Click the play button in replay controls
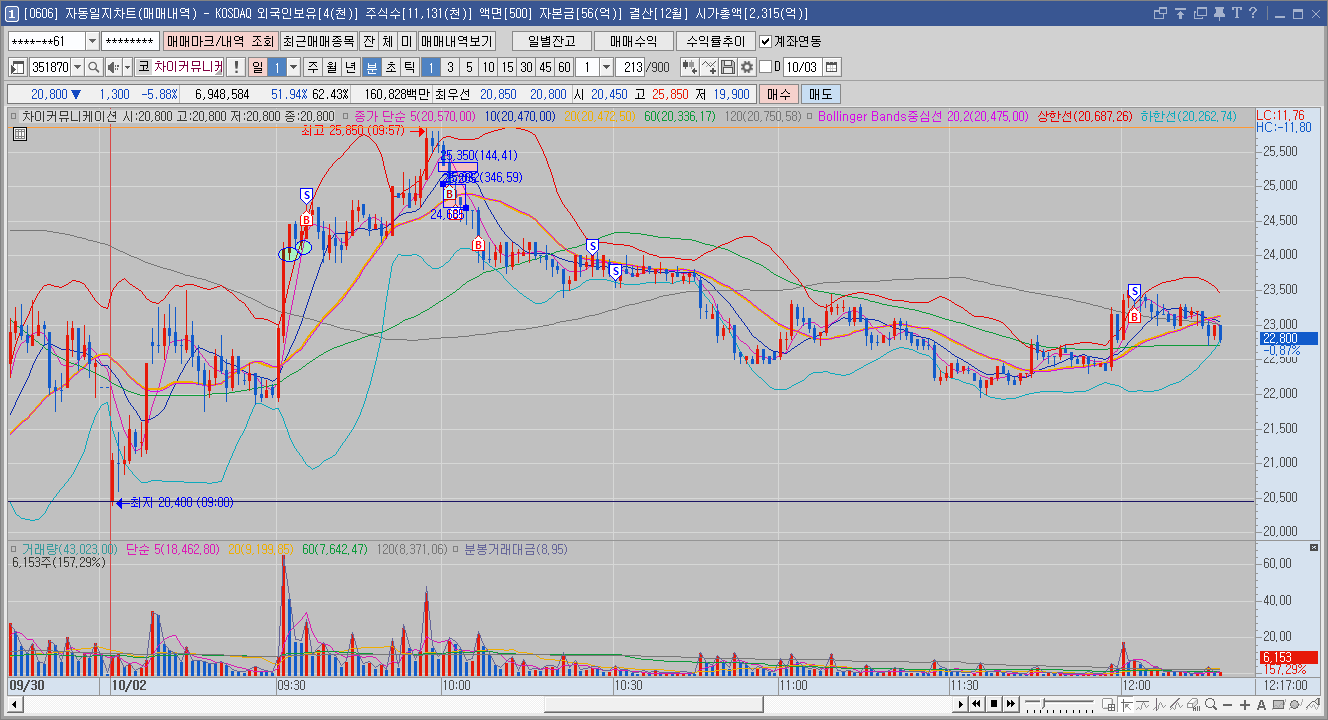This screenshot has height=720, width=1328. pyautogui.click(x=961, y=704)
